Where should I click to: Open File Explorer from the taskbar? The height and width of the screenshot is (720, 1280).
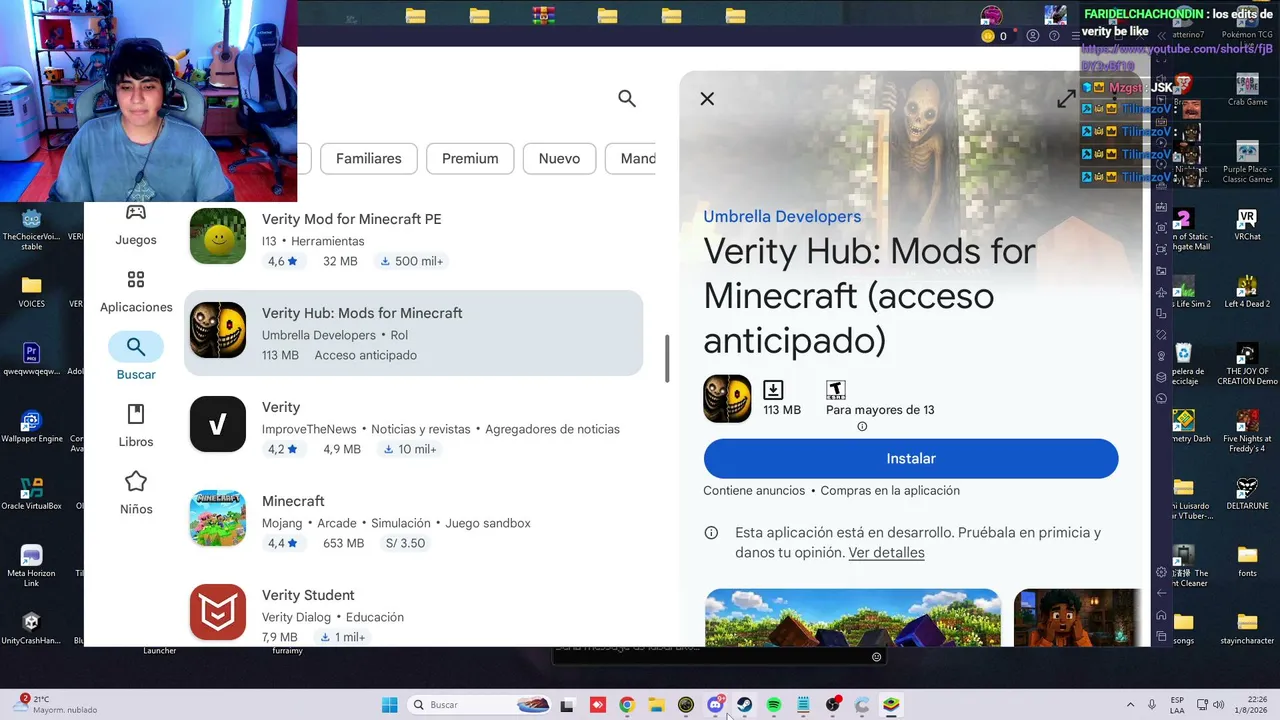656,705
